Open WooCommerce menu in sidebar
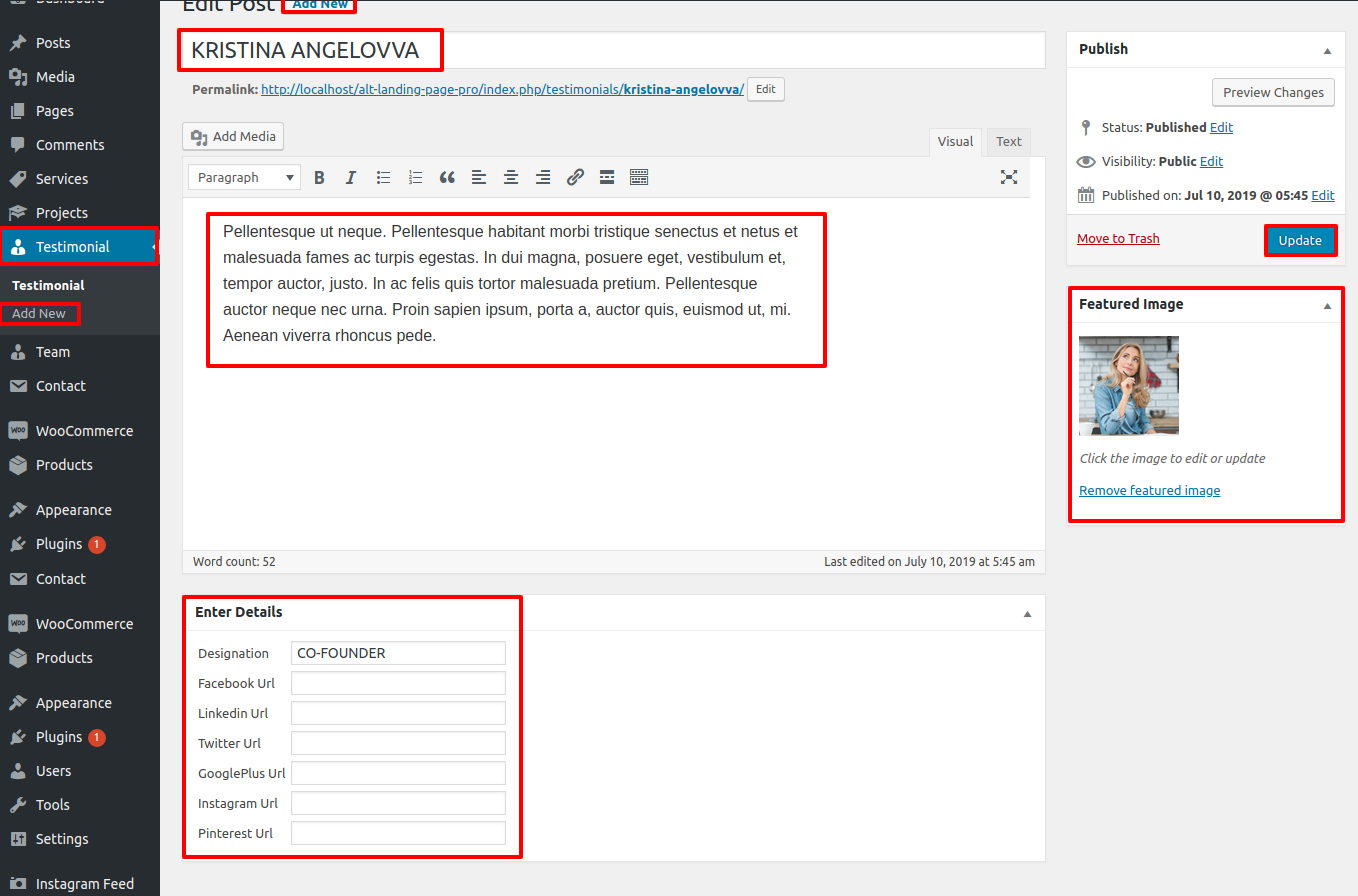The image size is (1358, 896). 84,431
